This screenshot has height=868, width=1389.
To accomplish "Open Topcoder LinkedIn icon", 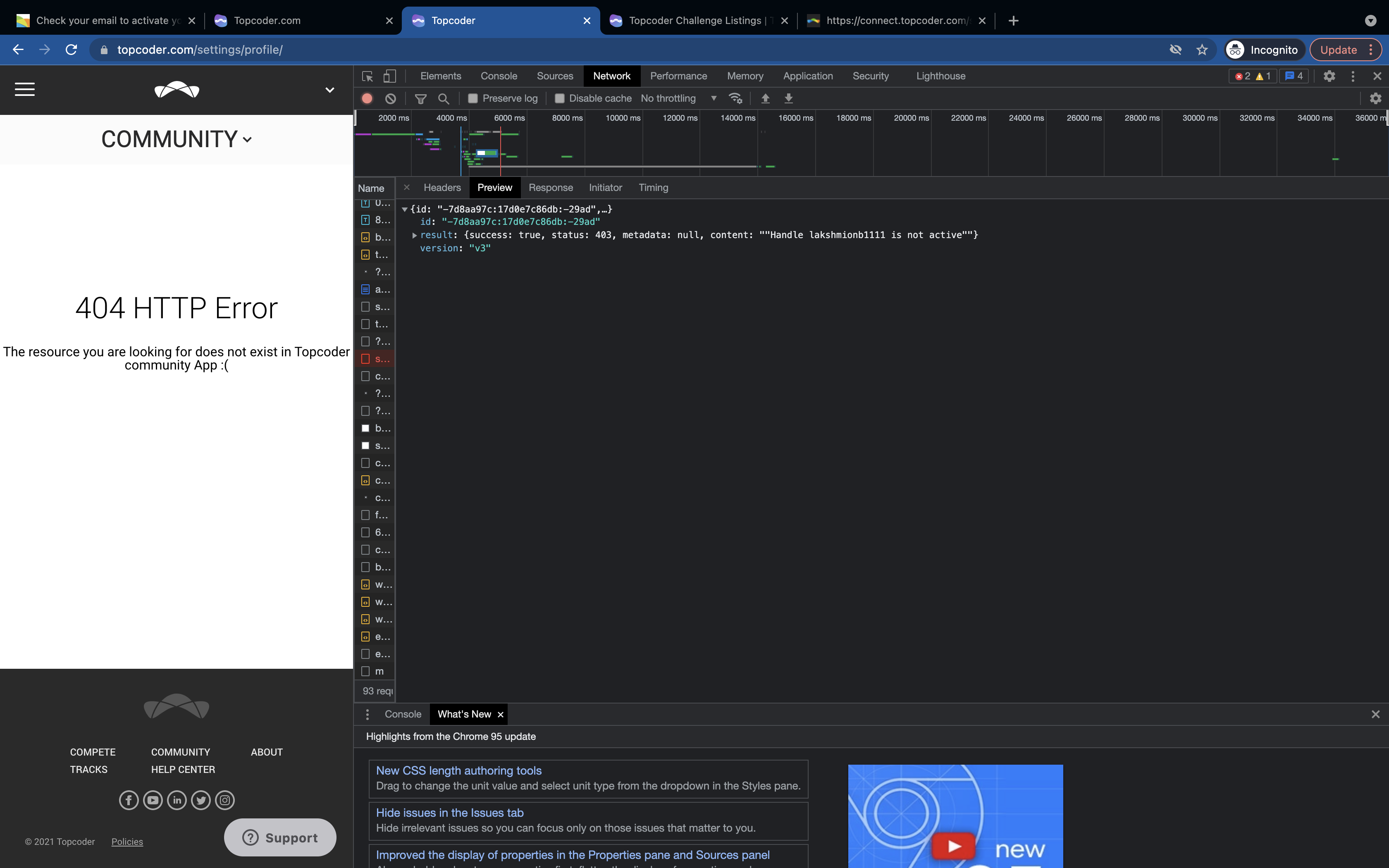I will (177, 800).
